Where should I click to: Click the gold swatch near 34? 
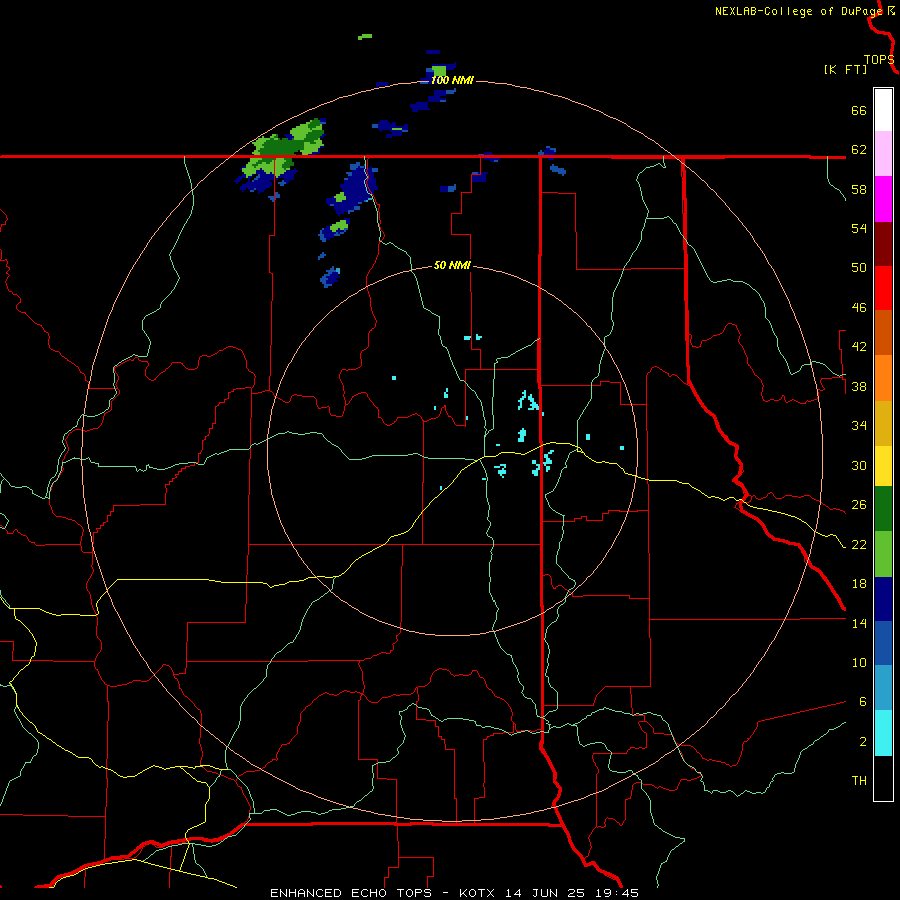(x=883, y=423)
